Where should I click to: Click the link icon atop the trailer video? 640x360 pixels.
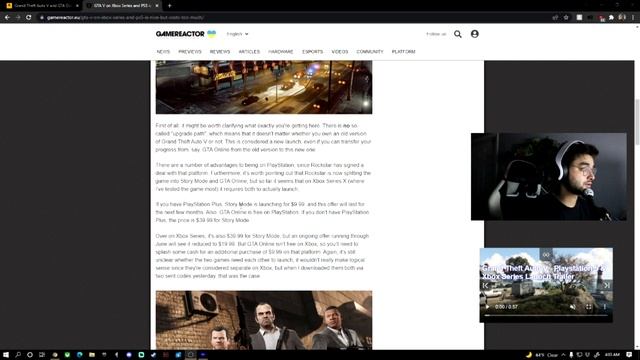pyautogui.click(x=546, y=255)
